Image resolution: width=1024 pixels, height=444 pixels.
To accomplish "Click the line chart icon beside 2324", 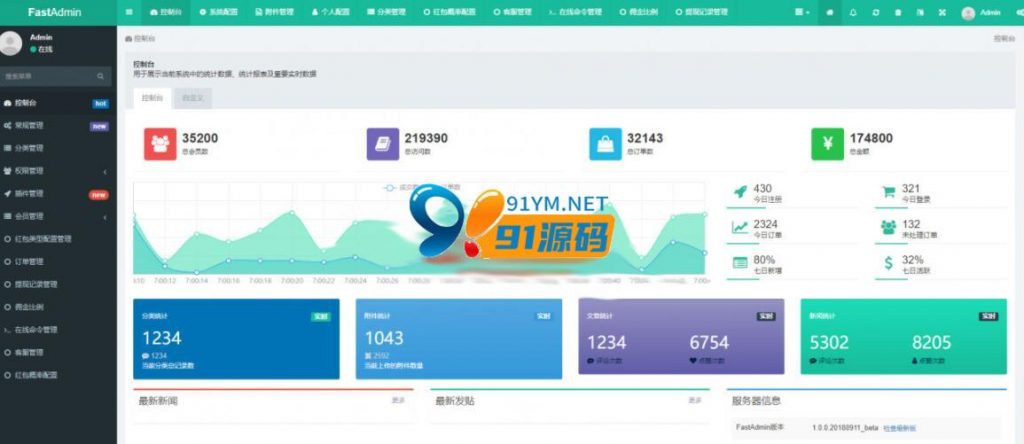I will click(x=740, y=227).
